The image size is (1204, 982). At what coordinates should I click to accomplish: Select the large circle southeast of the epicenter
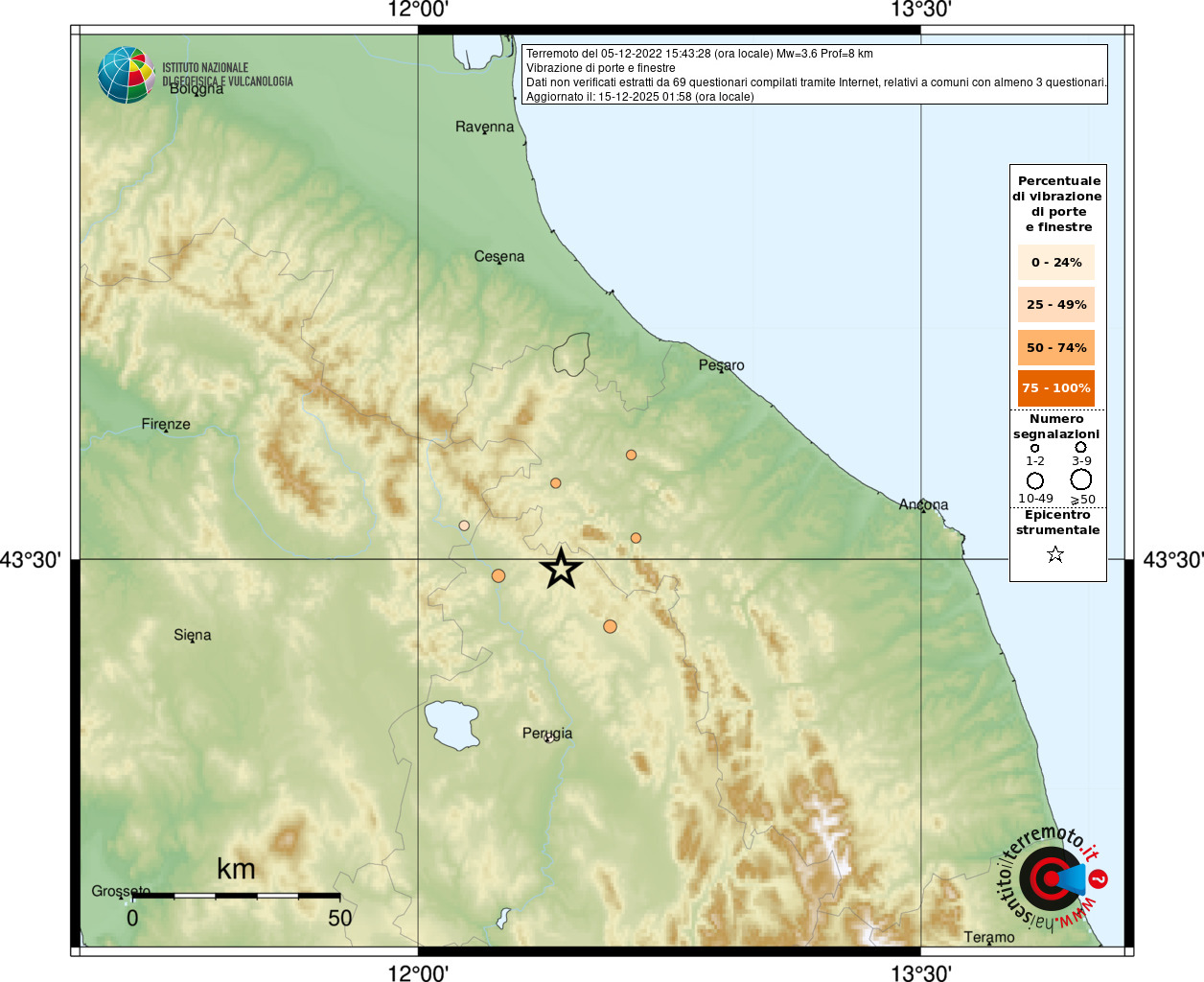(x=610, y=626)
